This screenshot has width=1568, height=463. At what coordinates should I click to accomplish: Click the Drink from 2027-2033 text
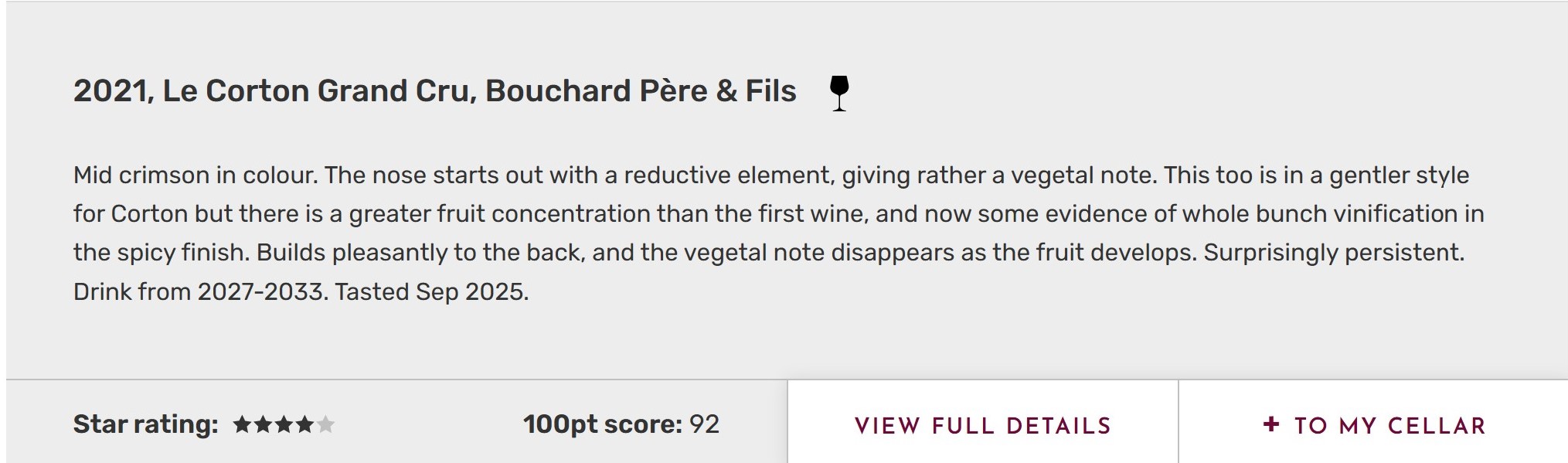198,292
